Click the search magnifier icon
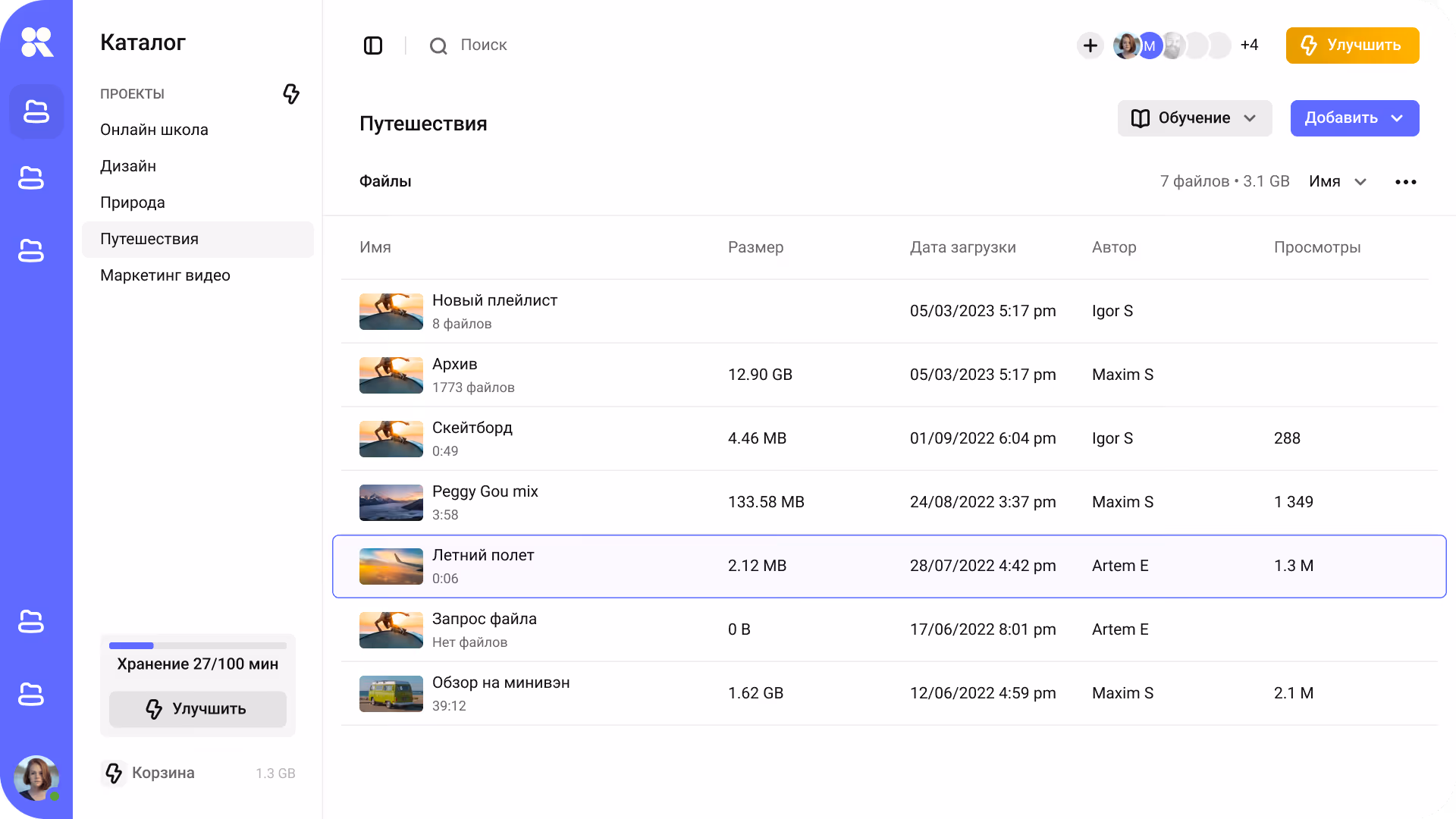 click(x=438, y=46)
